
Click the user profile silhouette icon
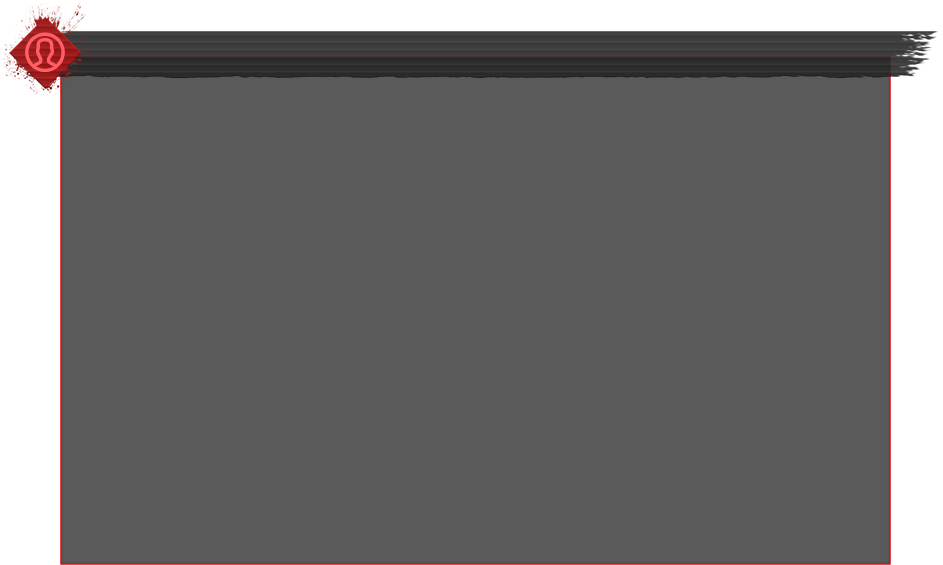pos(45,52)
